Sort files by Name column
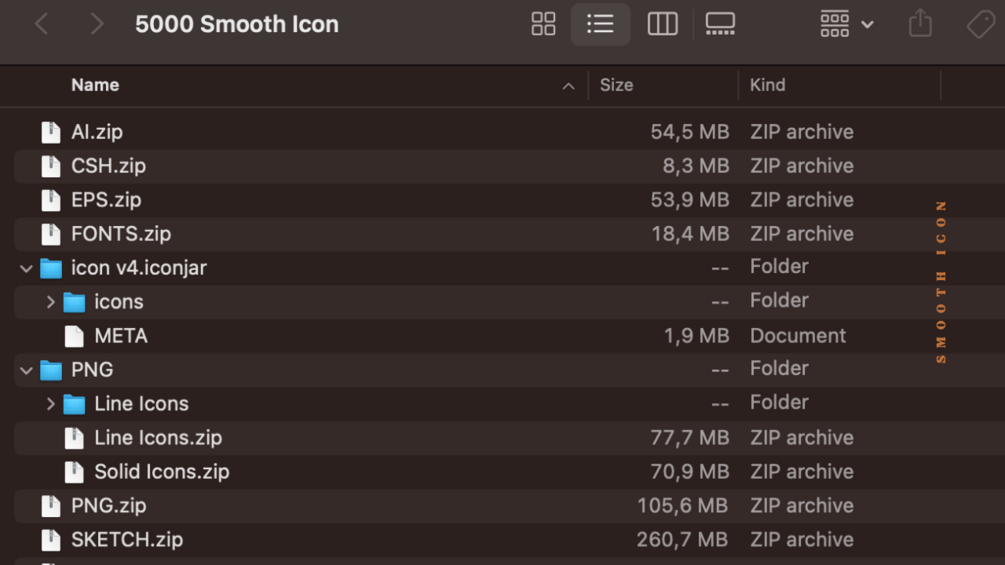 [95, 85]
